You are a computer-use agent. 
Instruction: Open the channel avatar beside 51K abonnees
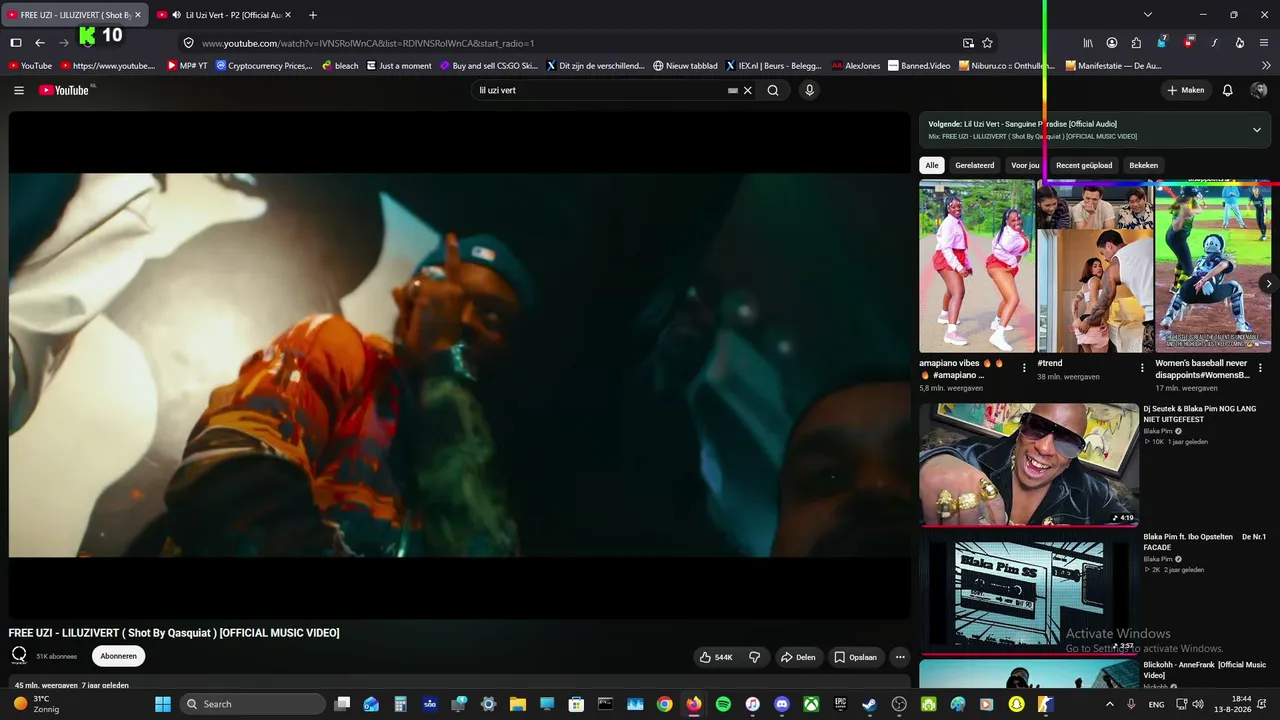point(19,656)
